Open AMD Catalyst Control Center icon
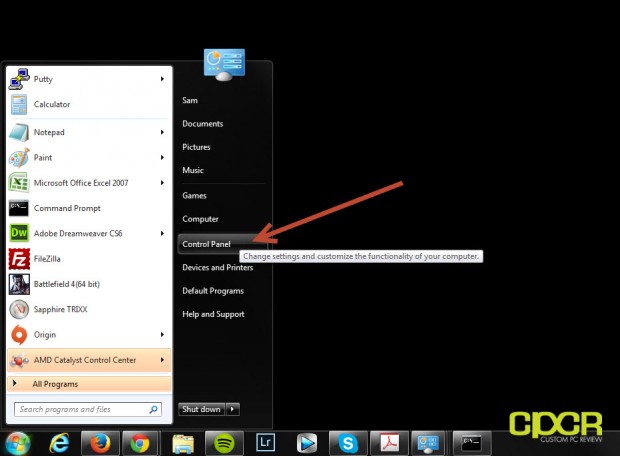This screenshot has width=620, height=456. coord(19,360)
